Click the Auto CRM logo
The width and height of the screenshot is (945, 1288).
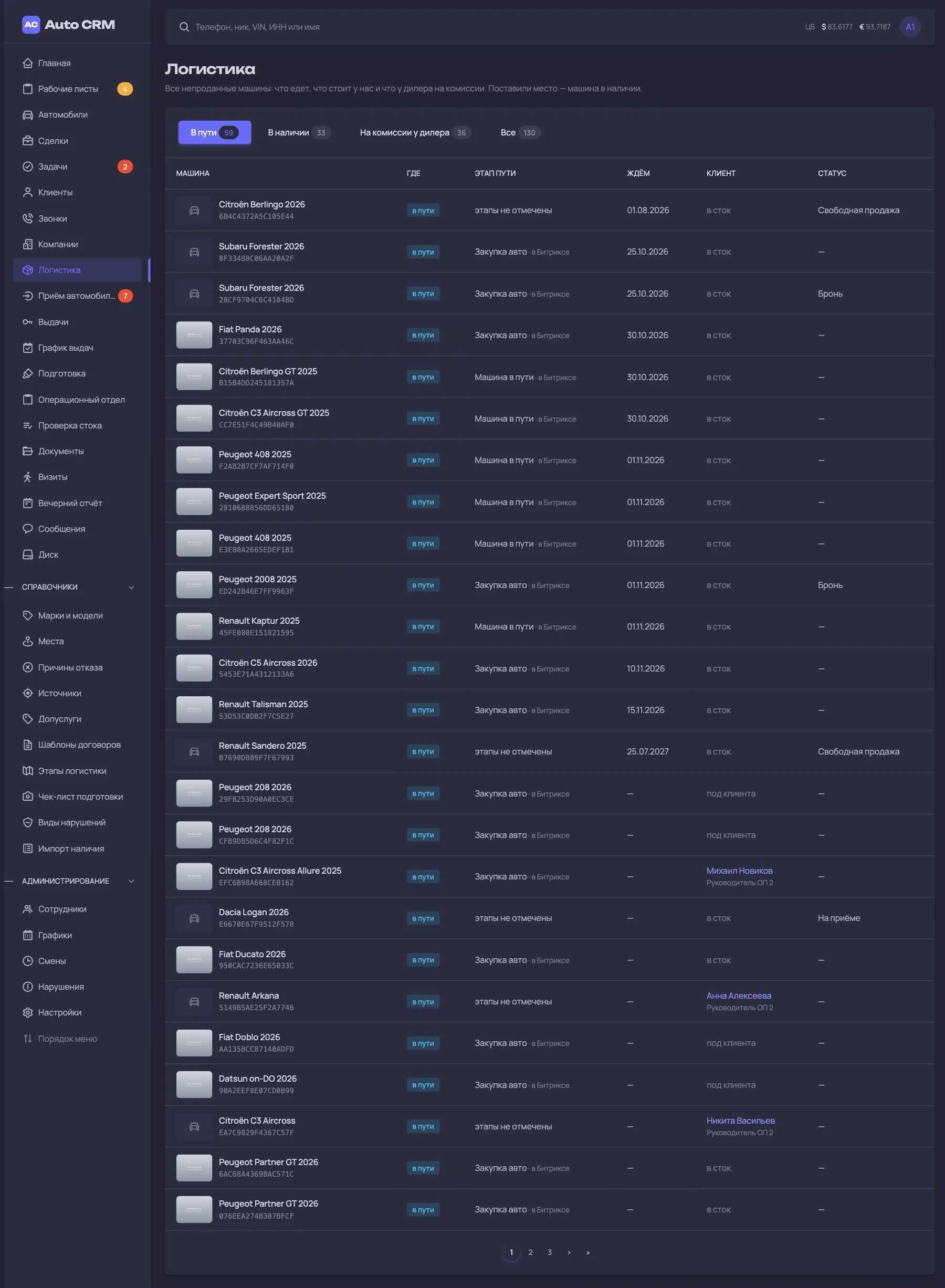(69, 25)
